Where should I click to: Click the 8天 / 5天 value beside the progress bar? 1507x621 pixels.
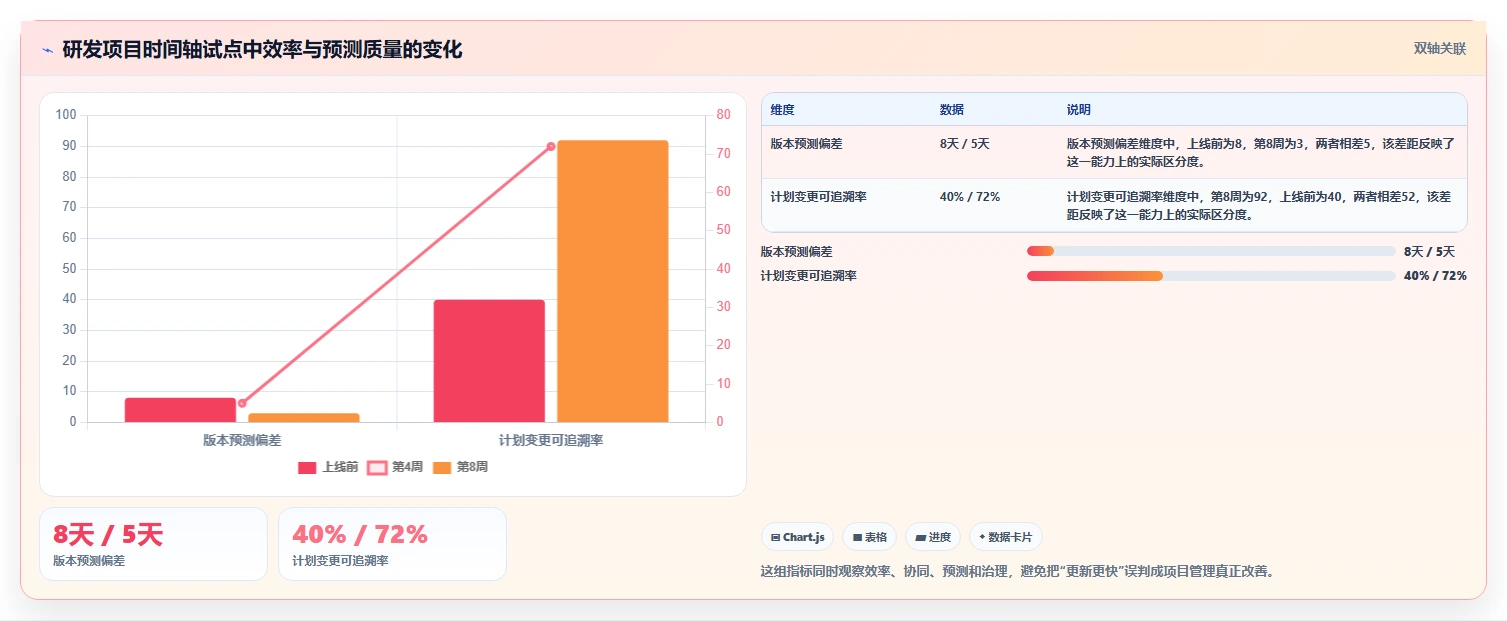[x=1429, y=252]
